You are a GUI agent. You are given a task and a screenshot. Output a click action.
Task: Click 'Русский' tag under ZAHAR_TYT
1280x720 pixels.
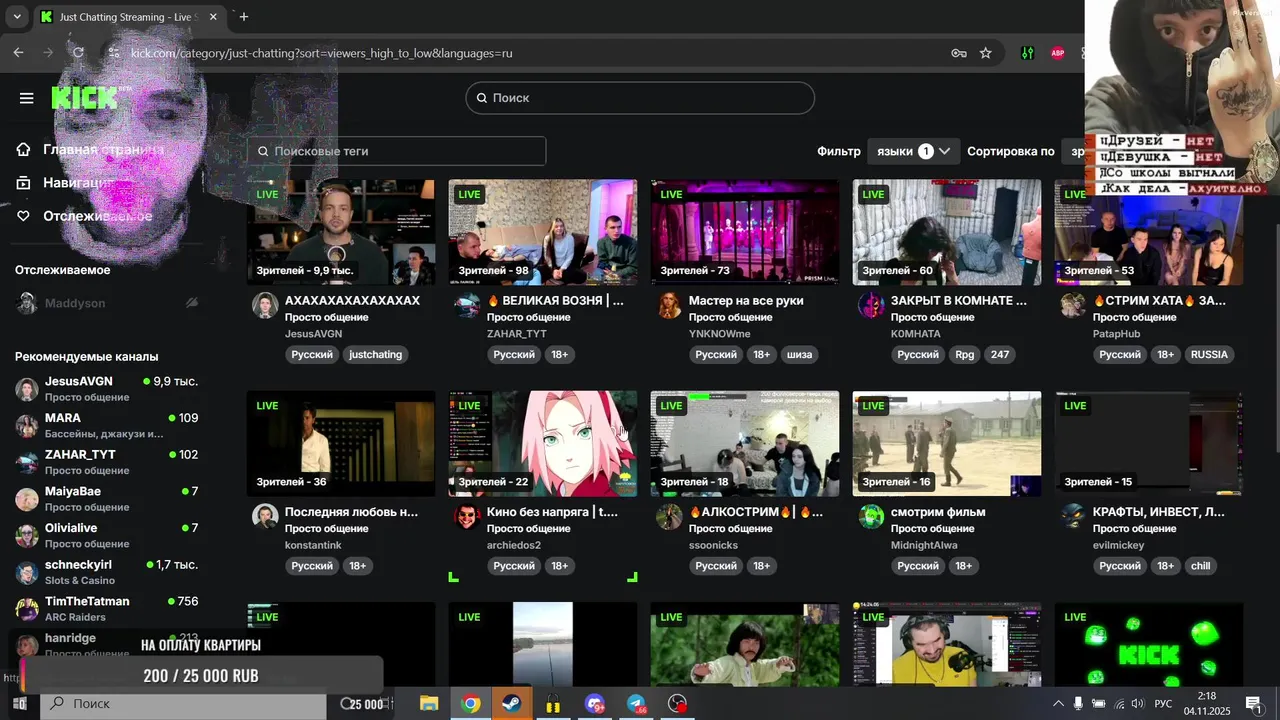pos(514,354)
